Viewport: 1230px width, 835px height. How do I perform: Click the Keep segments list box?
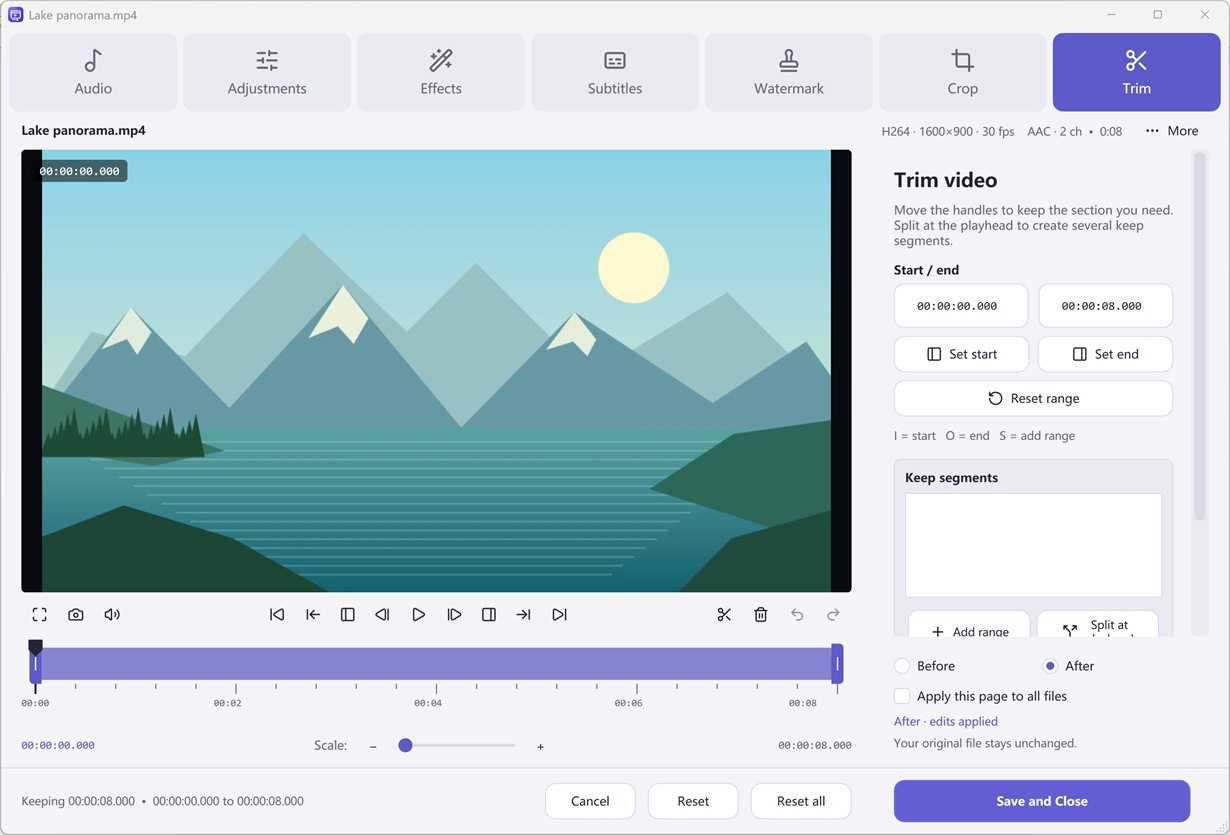click(x=1033, y=545)
